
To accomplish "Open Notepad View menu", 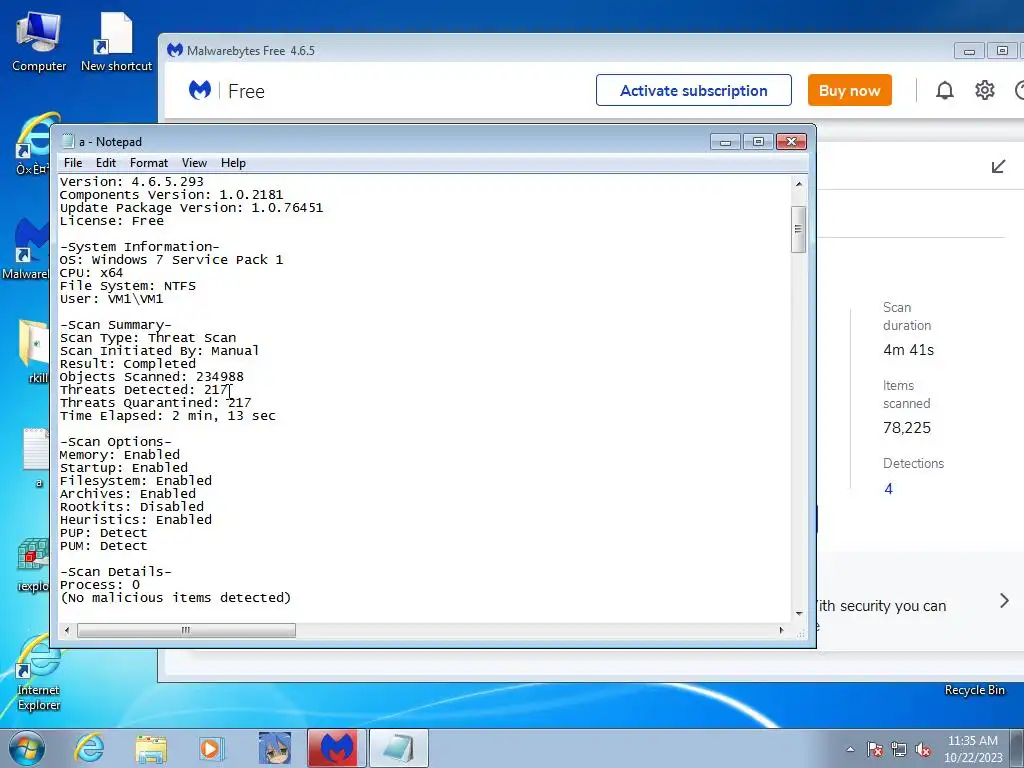I will pos(194,163).
